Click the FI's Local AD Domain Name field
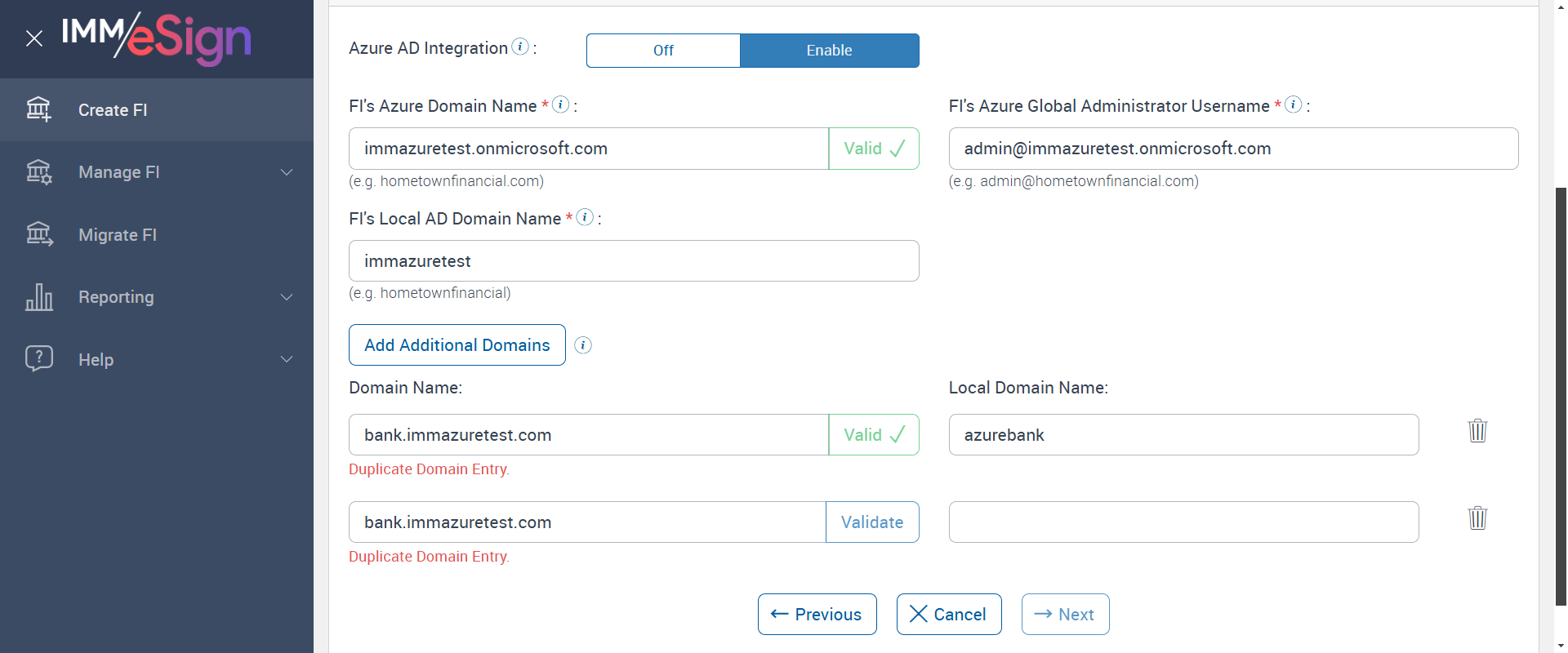 [633, 261]
